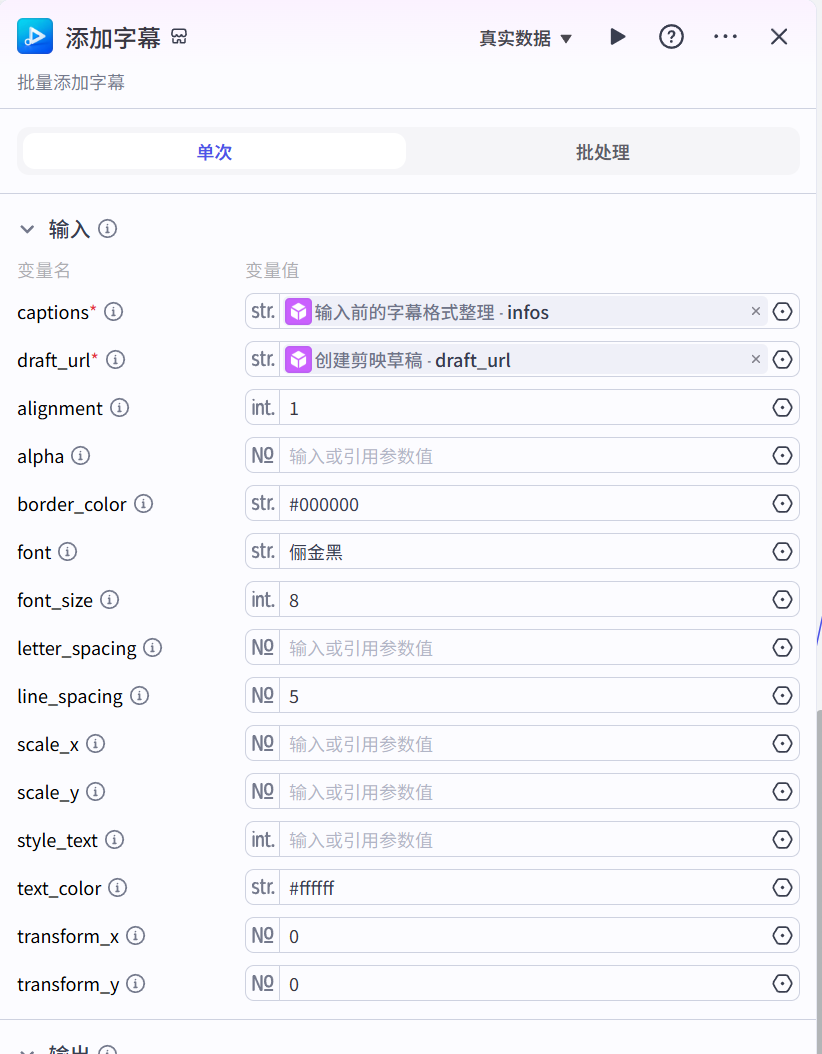822x1054 pixels.
Task: Click the panel's vertical scrollbar
Action: 819,881
